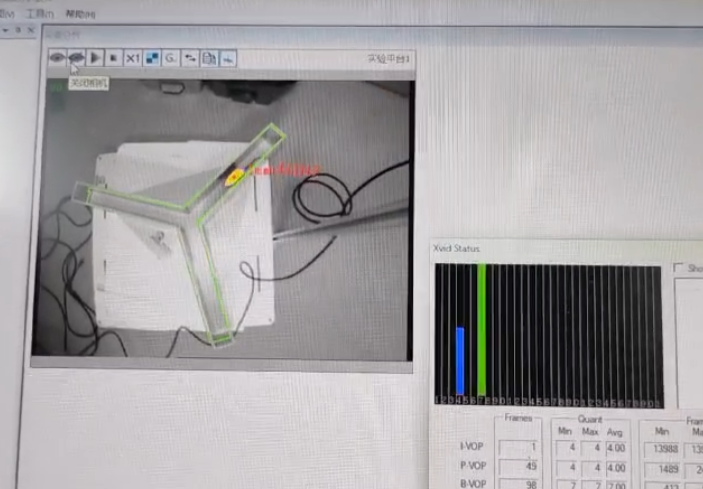Toggle the Show checkbox in Xvid Status
The width and height of the screenshot is (703, 489).
point(680,268)
